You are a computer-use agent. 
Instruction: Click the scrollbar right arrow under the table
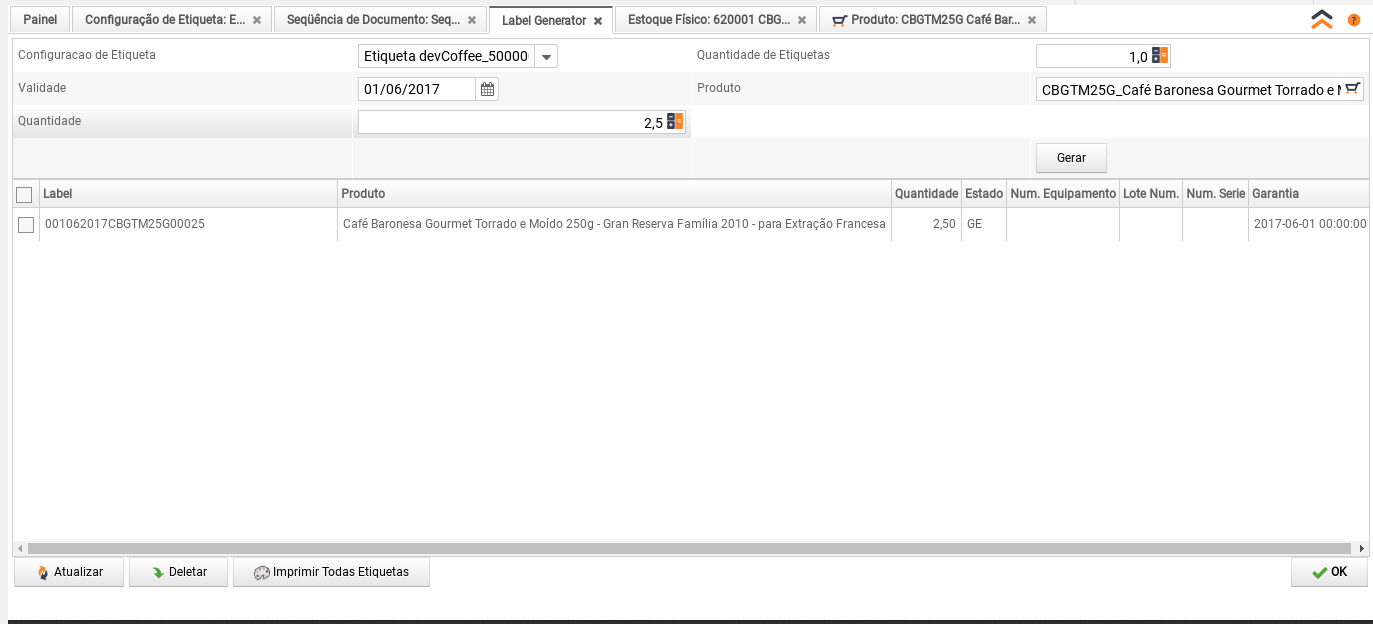point(1360,548)
